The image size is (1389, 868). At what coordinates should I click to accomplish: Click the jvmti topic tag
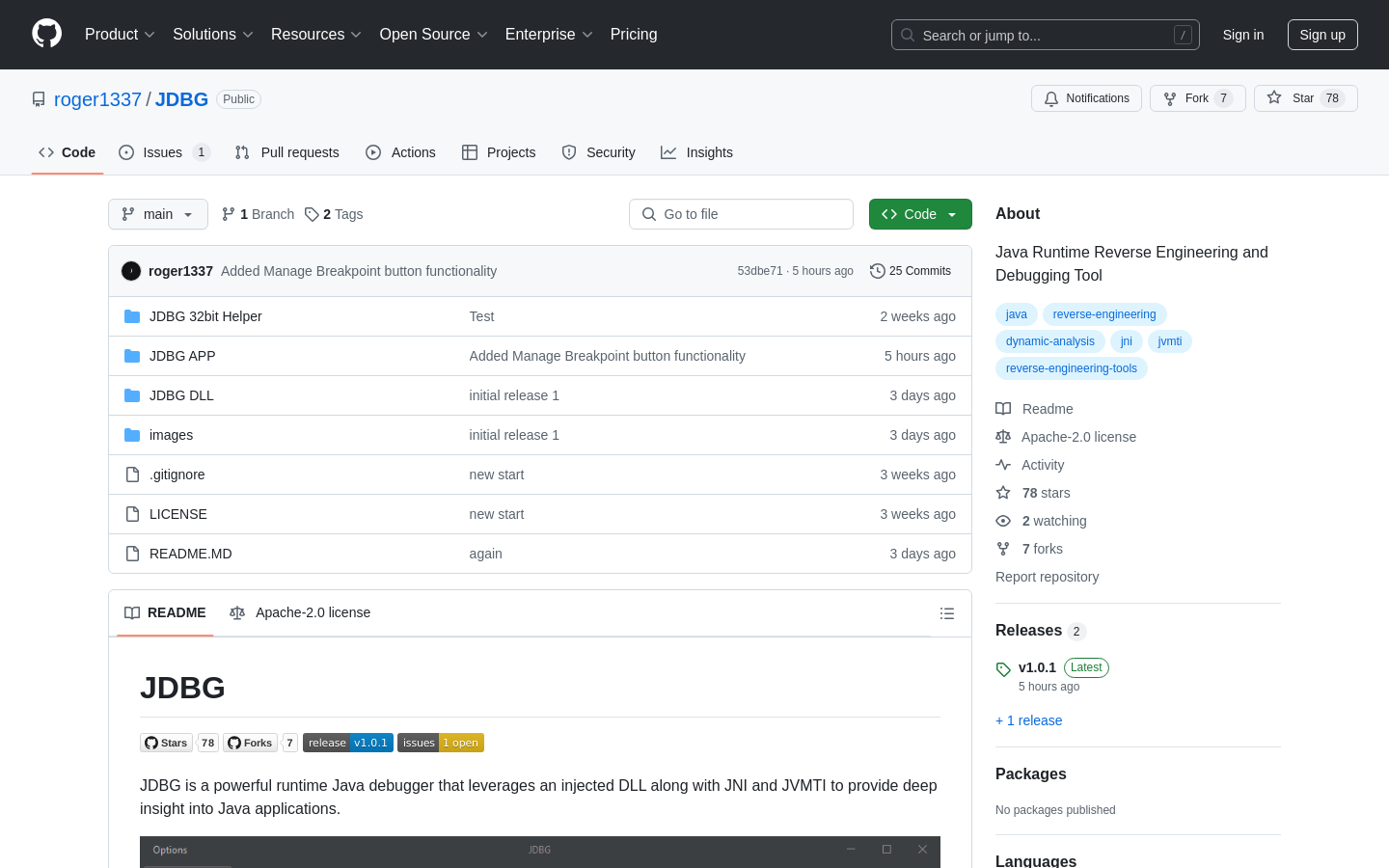point(1170,341)
